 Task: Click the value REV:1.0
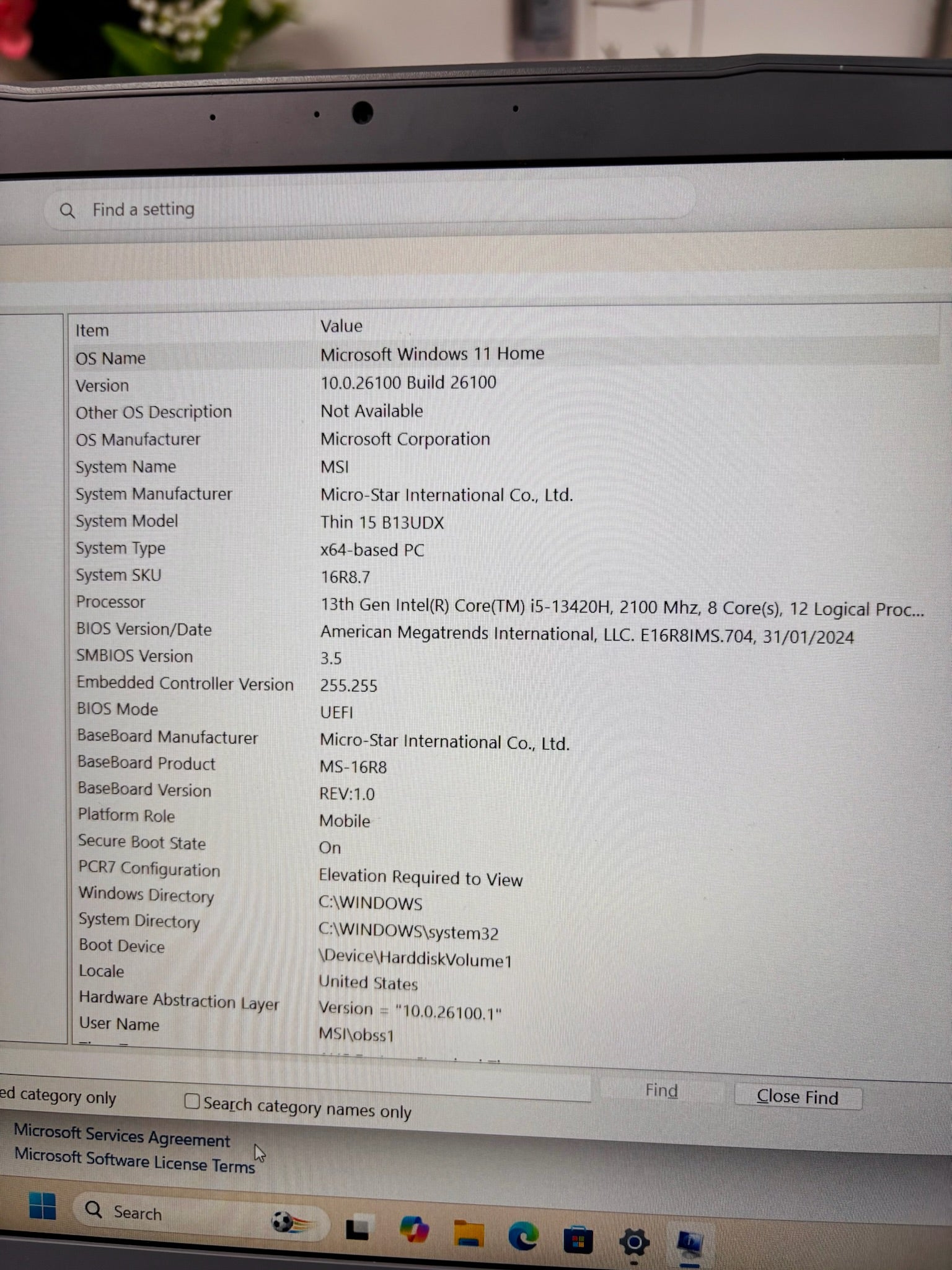[347, 794]
